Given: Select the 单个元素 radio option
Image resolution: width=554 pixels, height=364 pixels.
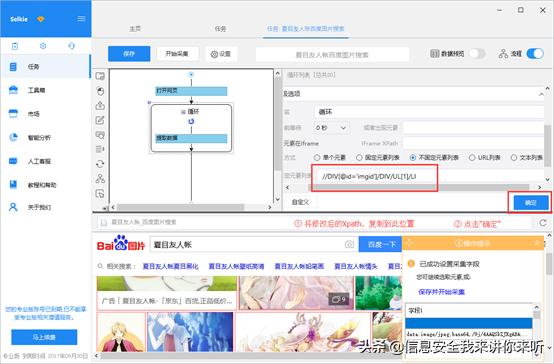Looking at the screenshot, I should pyautogui.click(x=329, y=158).
